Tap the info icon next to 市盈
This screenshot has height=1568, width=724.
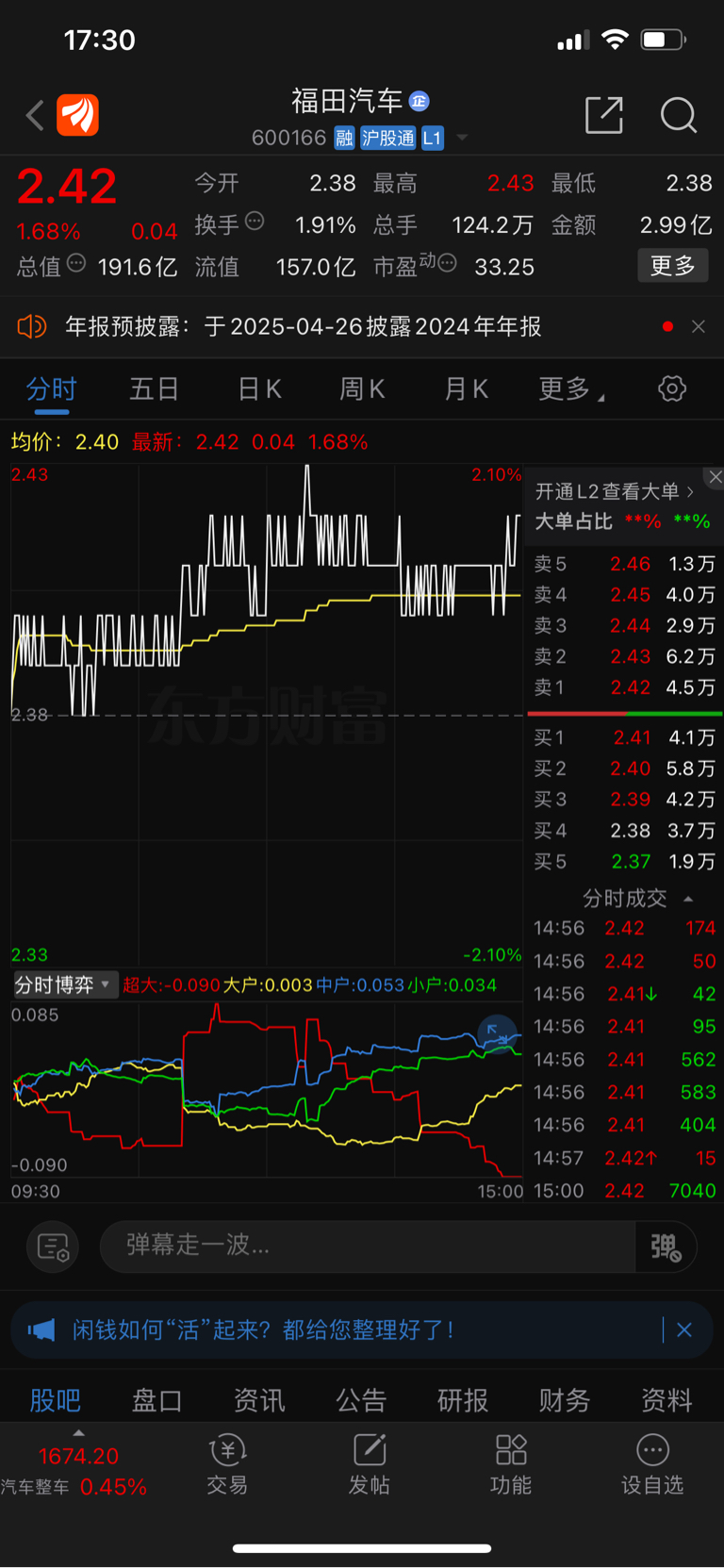[448, 263]
